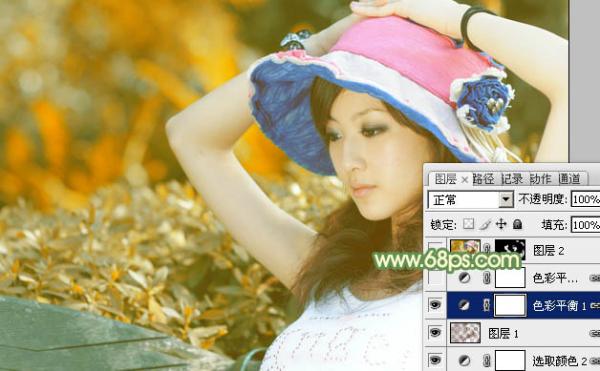Hide the 选取颜色 2 layer
This screenshot has width=600, height=371.
435,360
